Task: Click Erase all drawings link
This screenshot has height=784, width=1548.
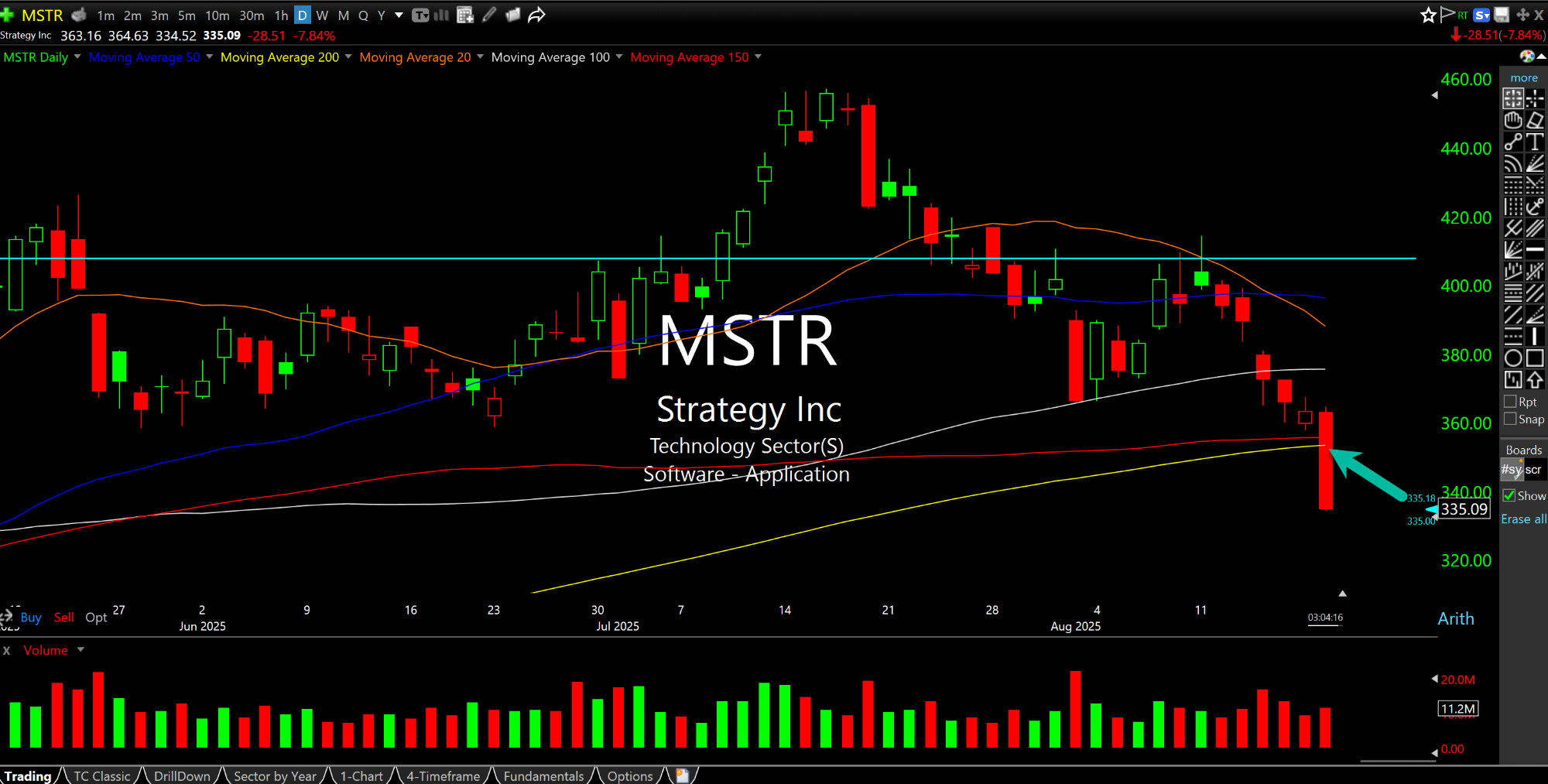Action: (1523, 519)
